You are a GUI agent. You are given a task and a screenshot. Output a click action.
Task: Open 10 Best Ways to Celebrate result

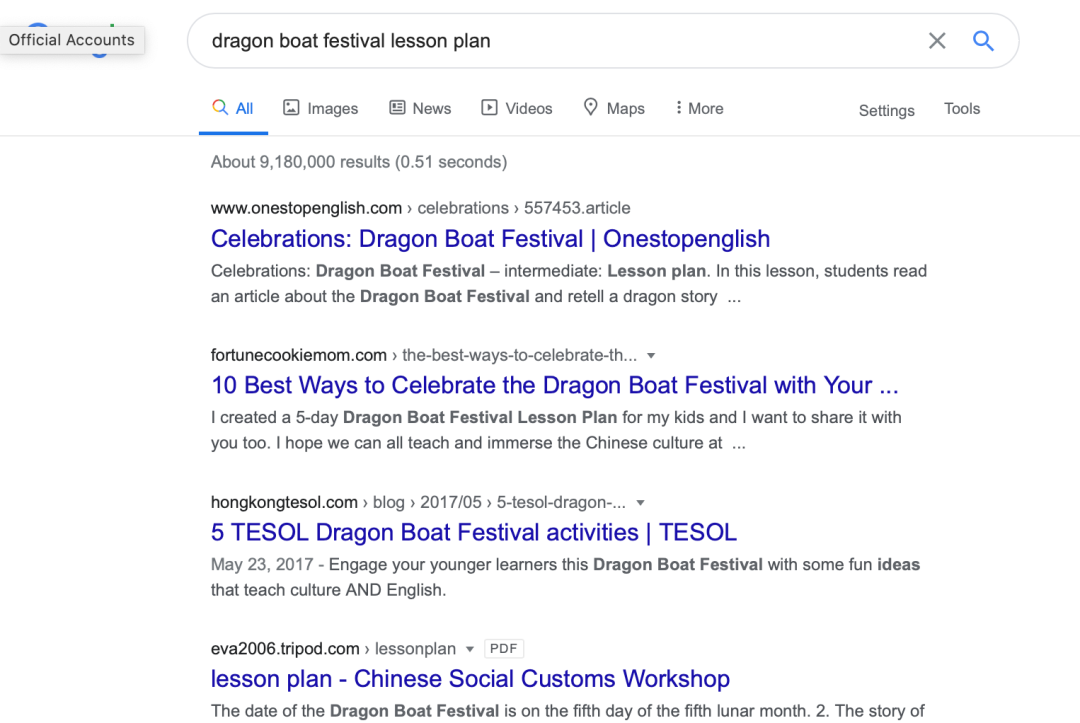tap(554, 386)
